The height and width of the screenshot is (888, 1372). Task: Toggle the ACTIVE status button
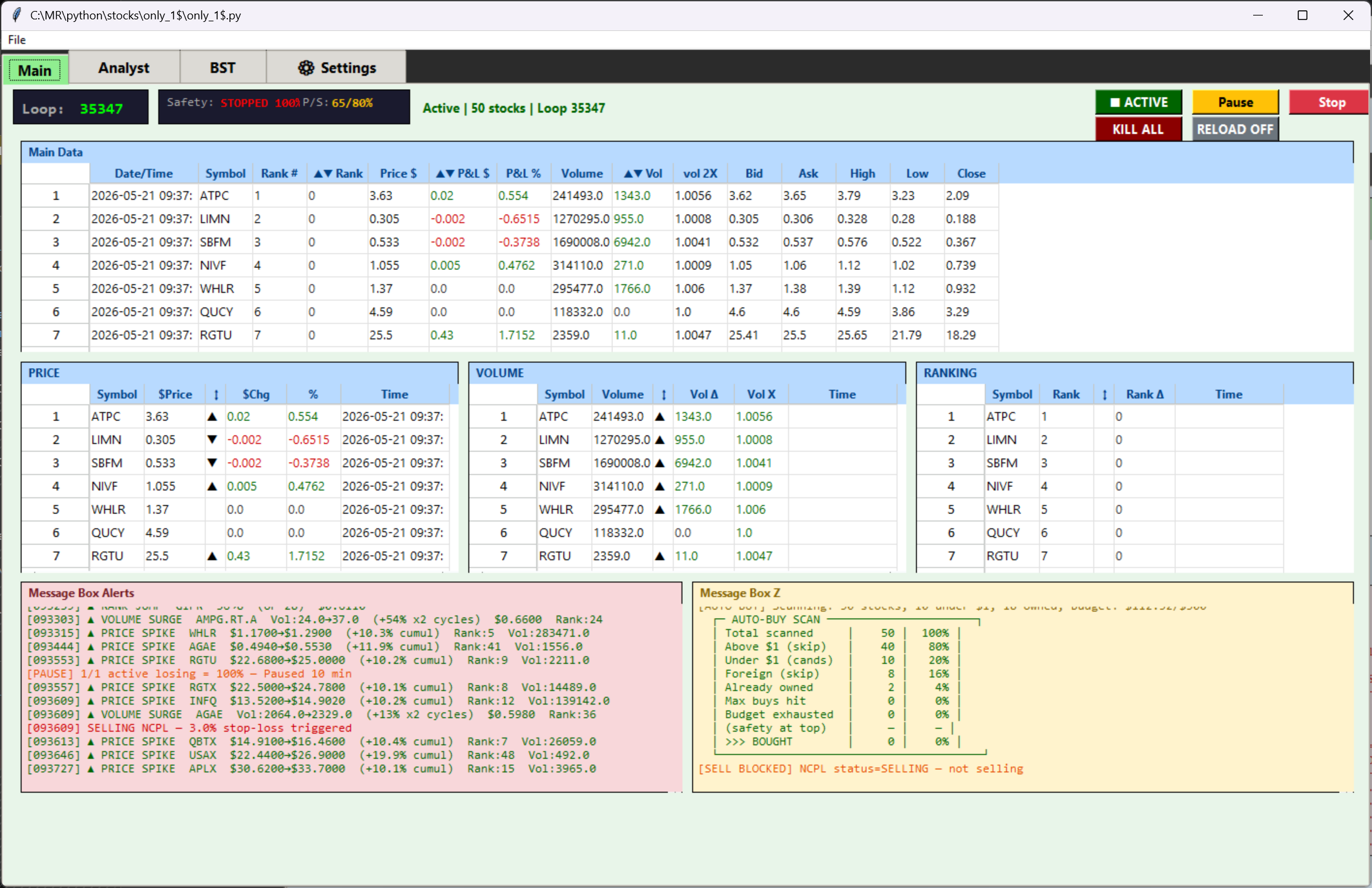click(1138, 102)
